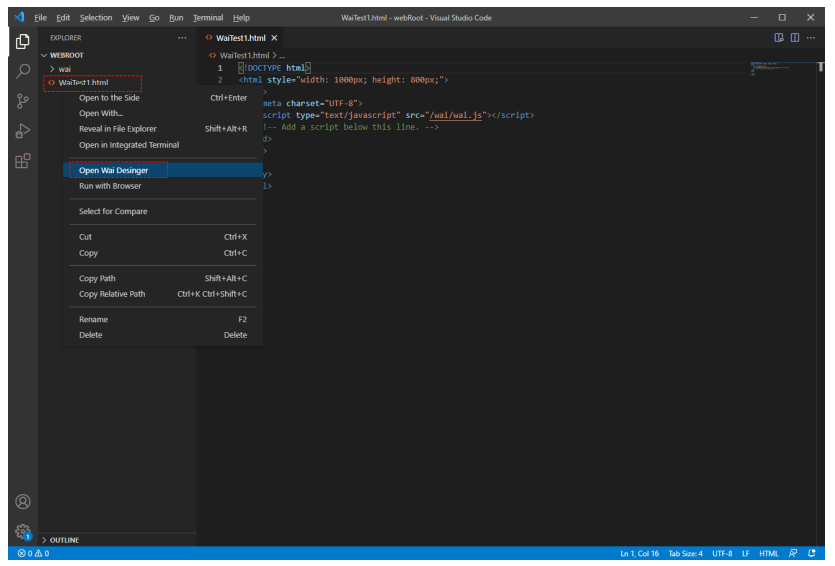
Task: Open the Manage gear icon
Action: point(22,532)
